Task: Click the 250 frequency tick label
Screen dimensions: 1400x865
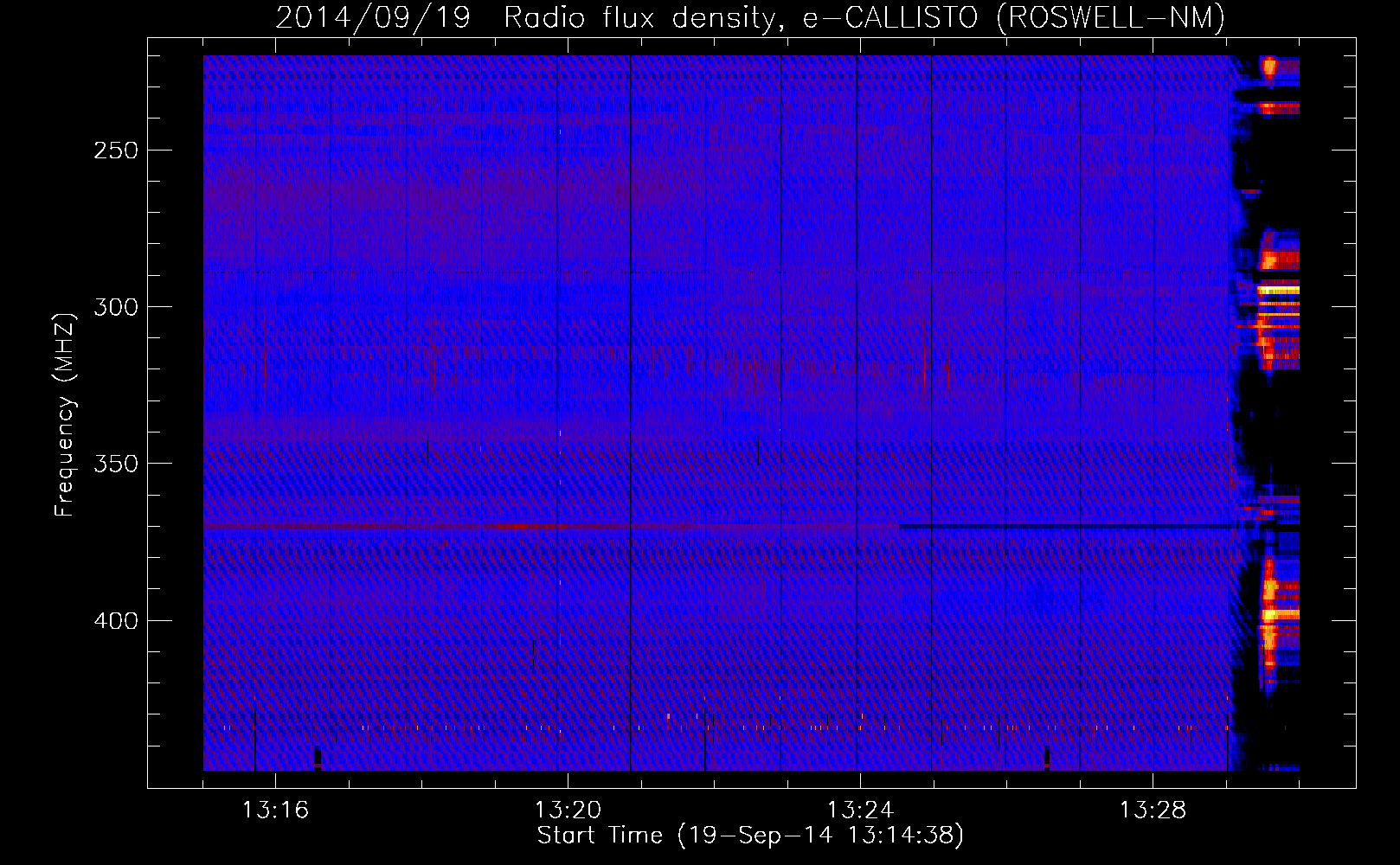Action: pos(115,151)
